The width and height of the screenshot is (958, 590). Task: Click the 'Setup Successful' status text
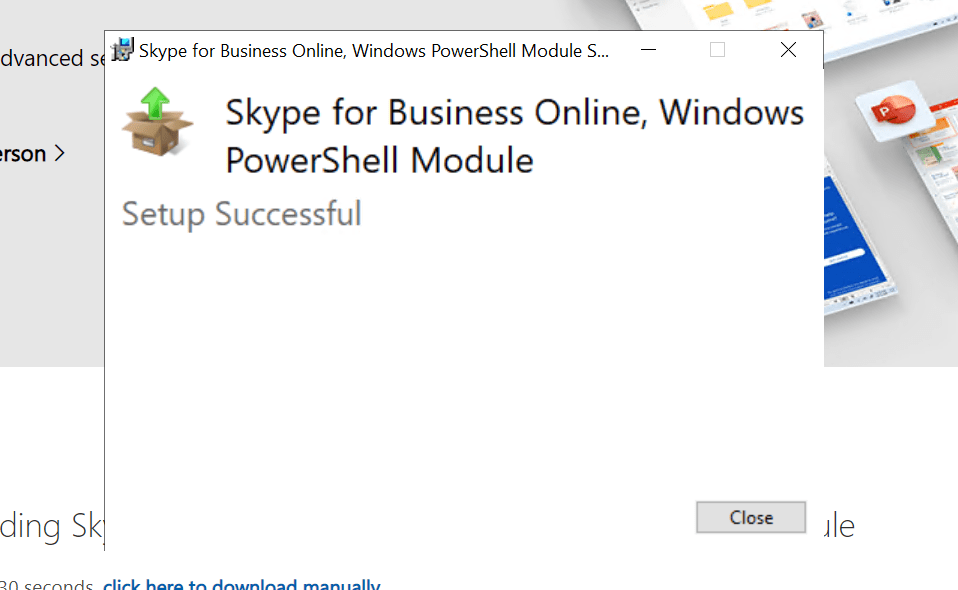[241, 214]
